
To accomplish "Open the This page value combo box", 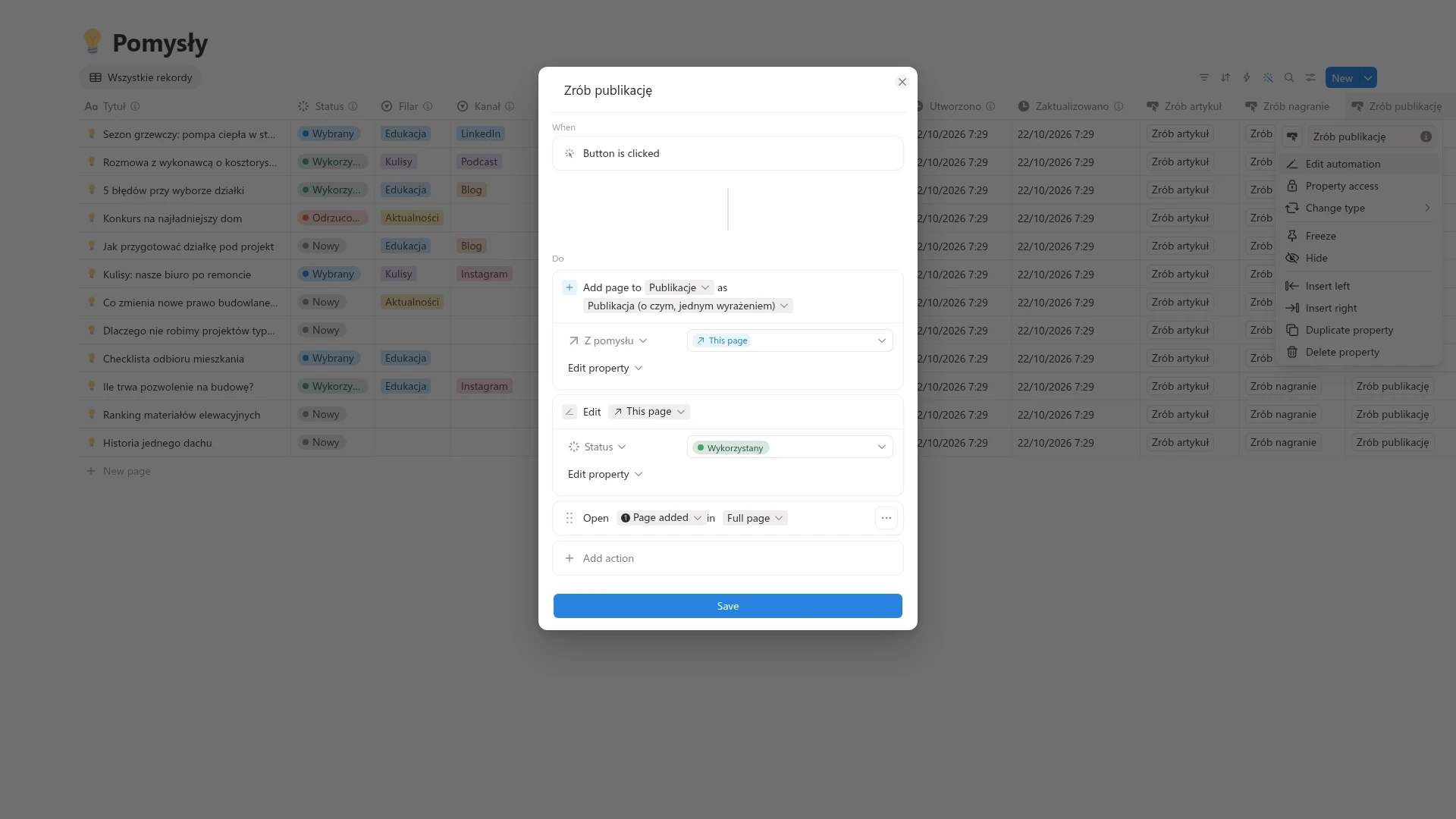I will point(789,340).
